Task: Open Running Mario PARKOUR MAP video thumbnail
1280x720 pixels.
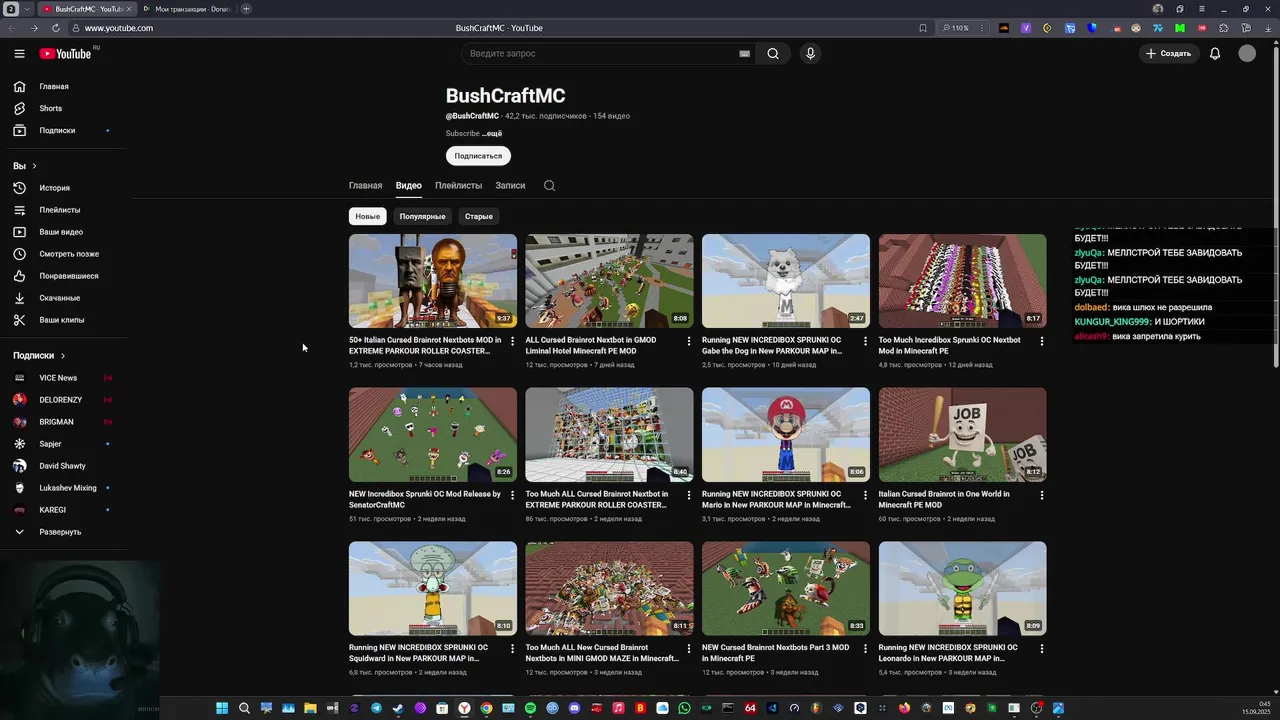Action: (786, 435)
